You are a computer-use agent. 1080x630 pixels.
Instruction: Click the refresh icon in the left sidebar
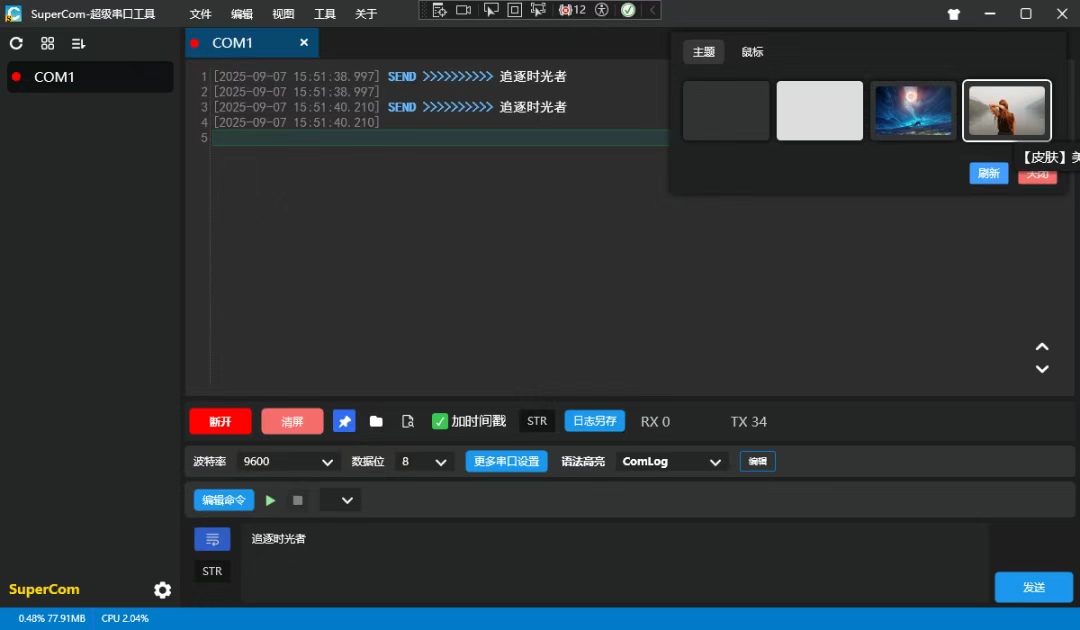click(x=16, y=43)
